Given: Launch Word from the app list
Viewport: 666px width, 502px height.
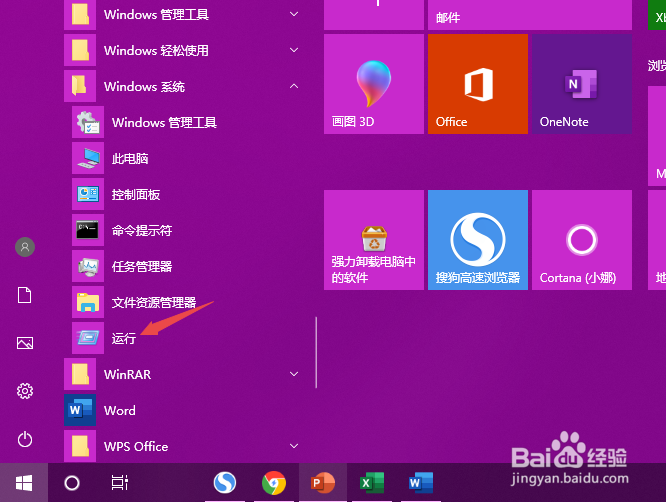Looking at the screenshot, I should 80,410.
